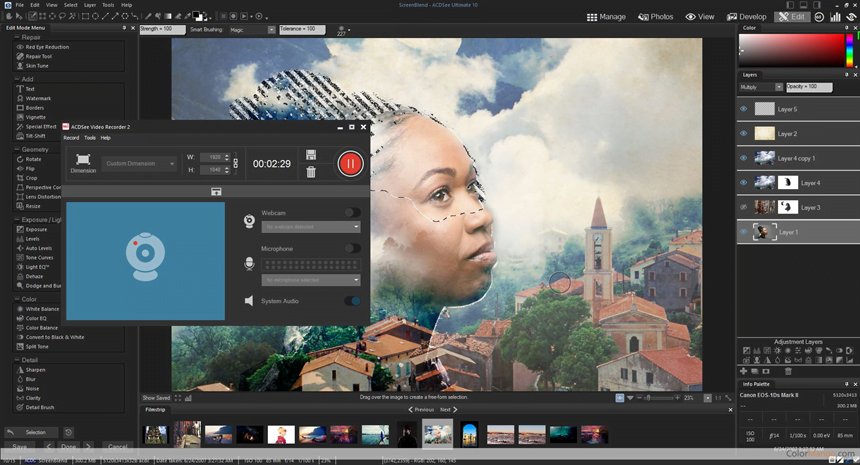Open the Multiply blend mode dropdown
This screenshot has height=465, width=860.
[761, 87]
